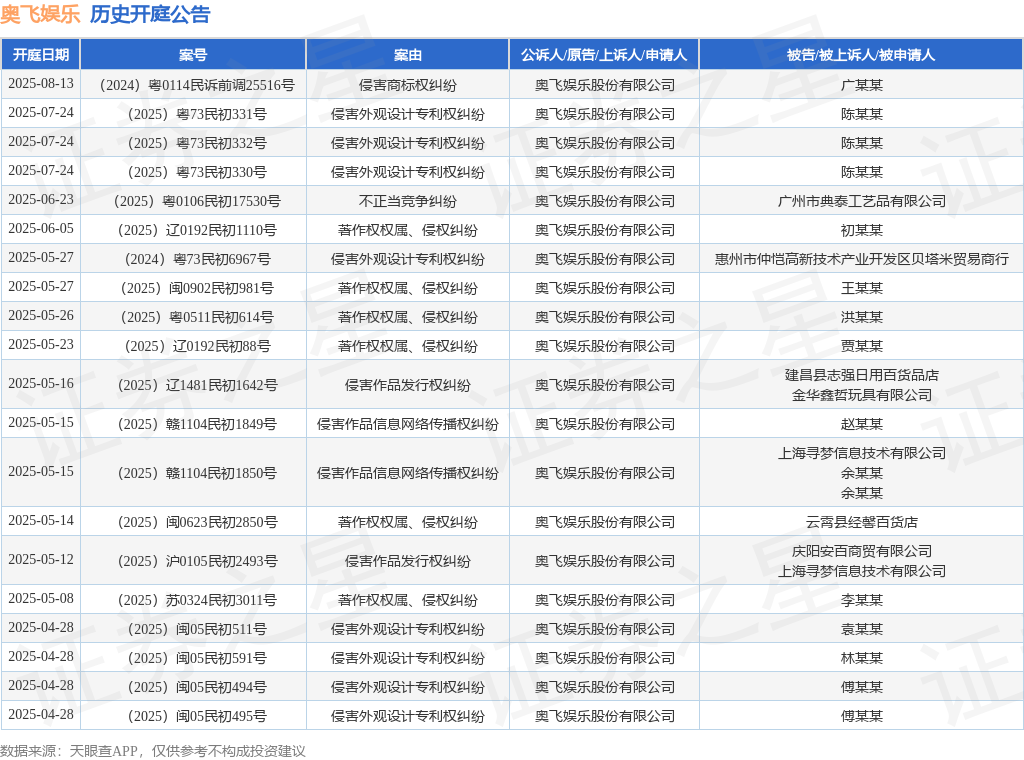Select case number 辽0192民初1110号
The width and height of the screenshot is (1024, 760).
(197, 230)
